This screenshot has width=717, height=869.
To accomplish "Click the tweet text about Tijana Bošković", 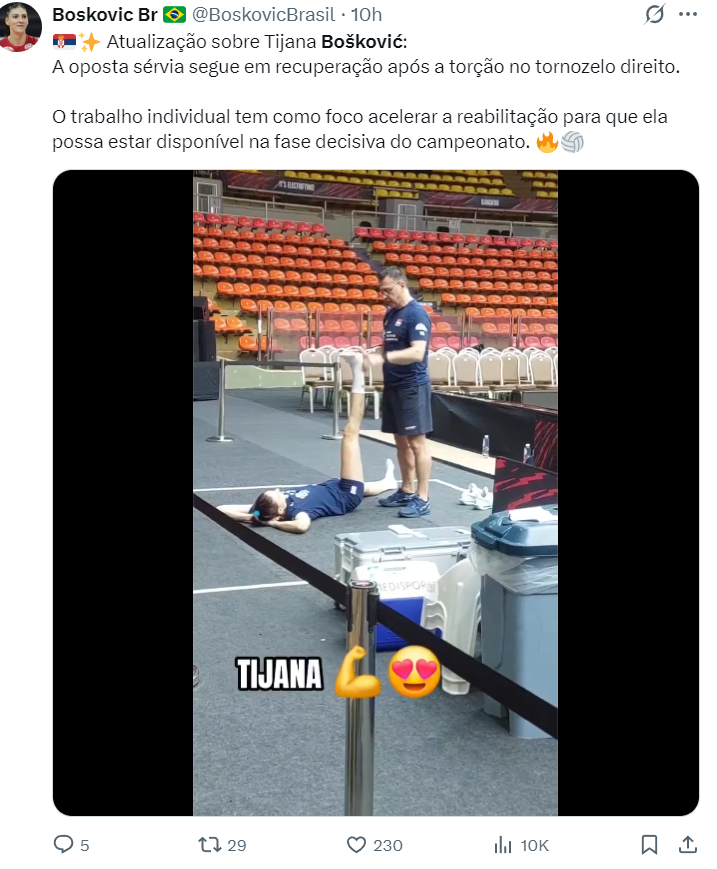I will [366, 91].
